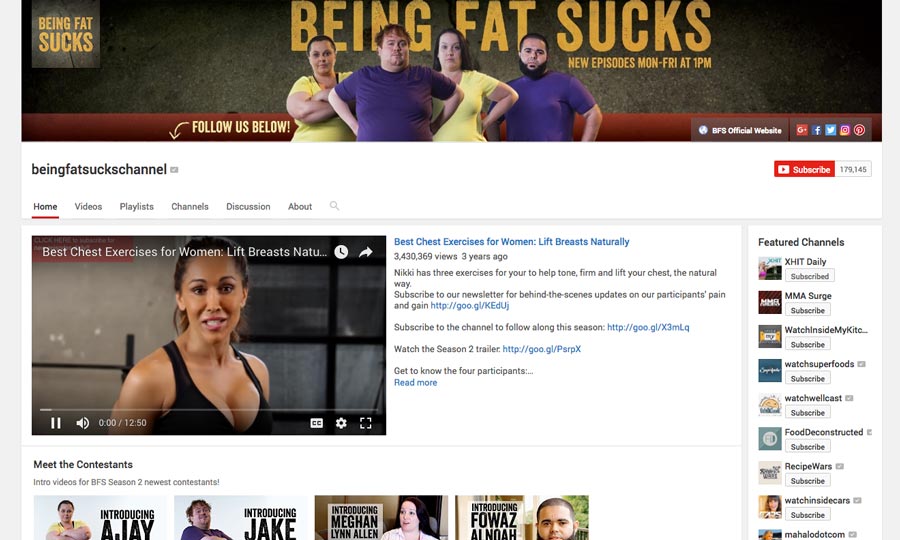The height and width of the screenshot is (540, 900).
Task: Select the Home tab
Action: (45, 207)
